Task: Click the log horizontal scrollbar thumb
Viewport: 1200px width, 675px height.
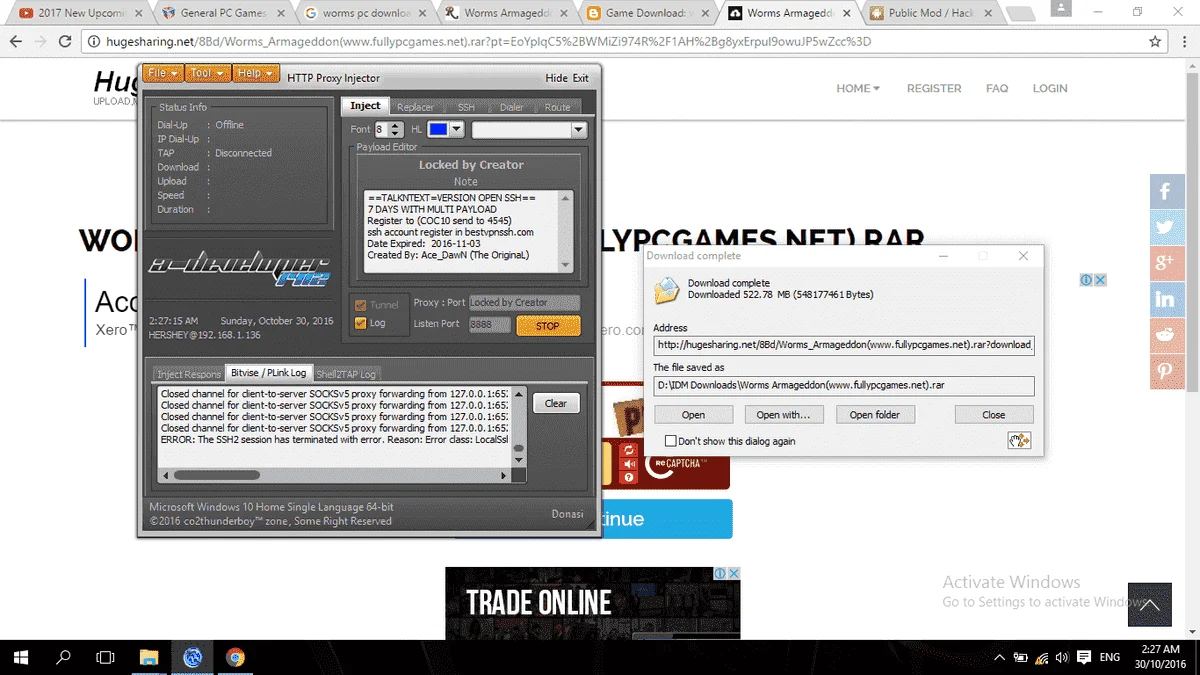Action: [x=216, y=475]
